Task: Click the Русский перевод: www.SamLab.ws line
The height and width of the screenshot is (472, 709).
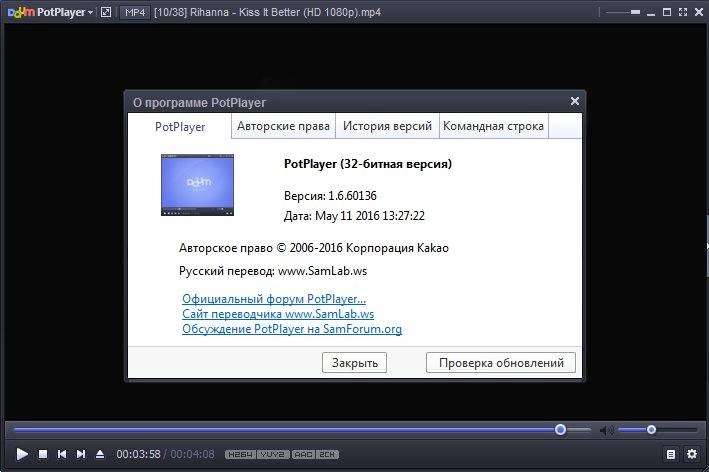Action: click(x=273, y=271)
